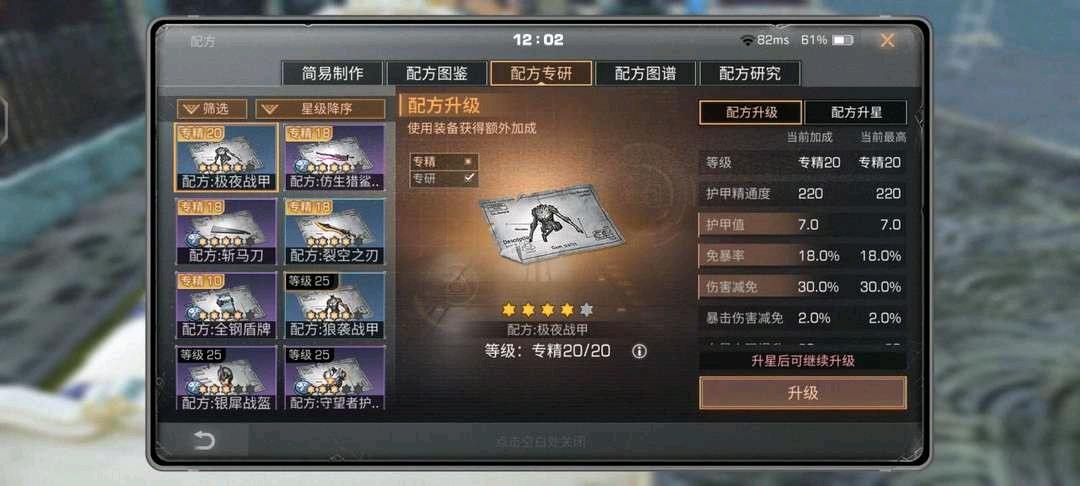
Task: Click the 升级 upgrade button
Action: click(x=802, y=393)
